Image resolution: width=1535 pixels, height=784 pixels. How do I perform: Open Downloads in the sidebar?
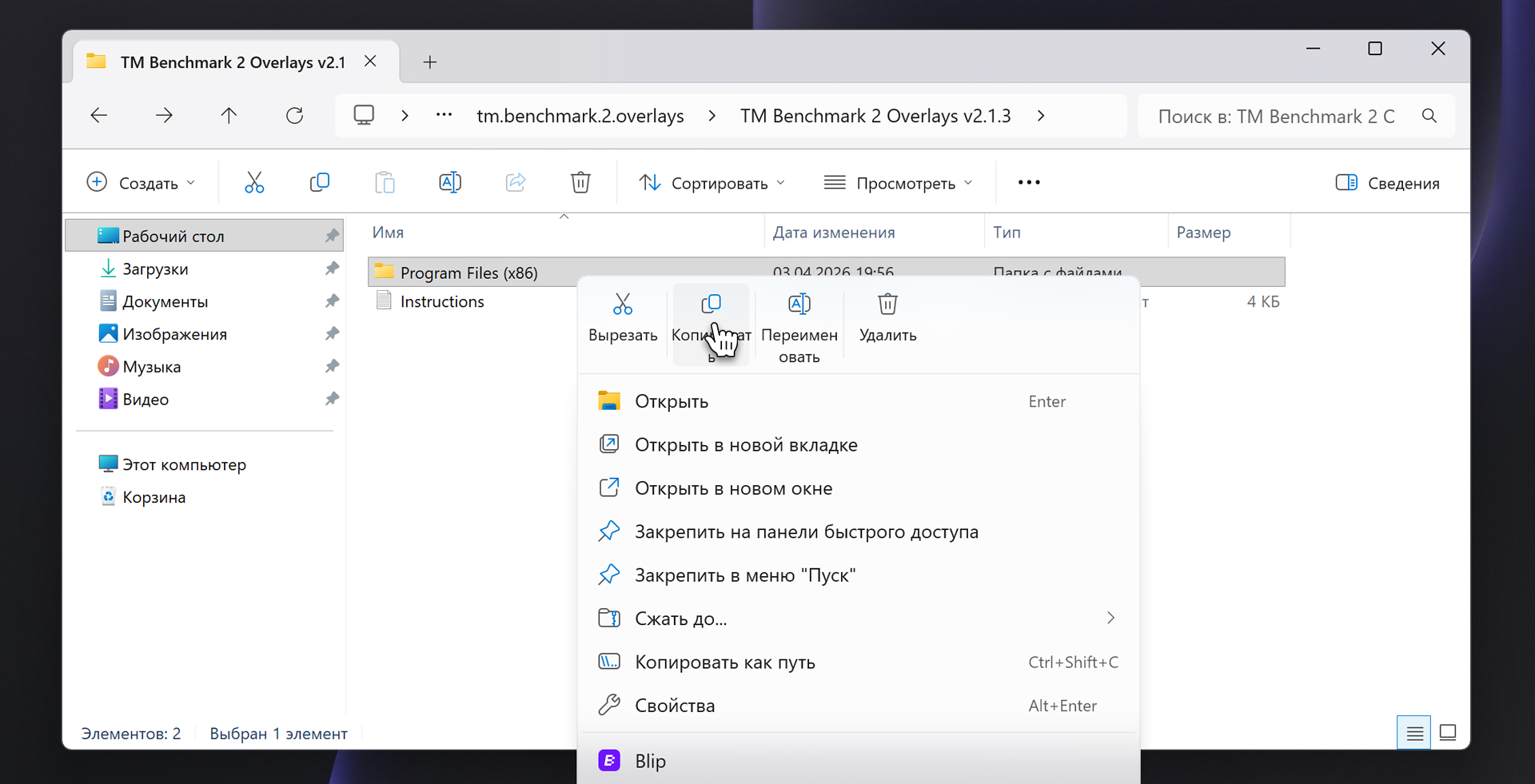pyautogui.click(x=155, y=269)
